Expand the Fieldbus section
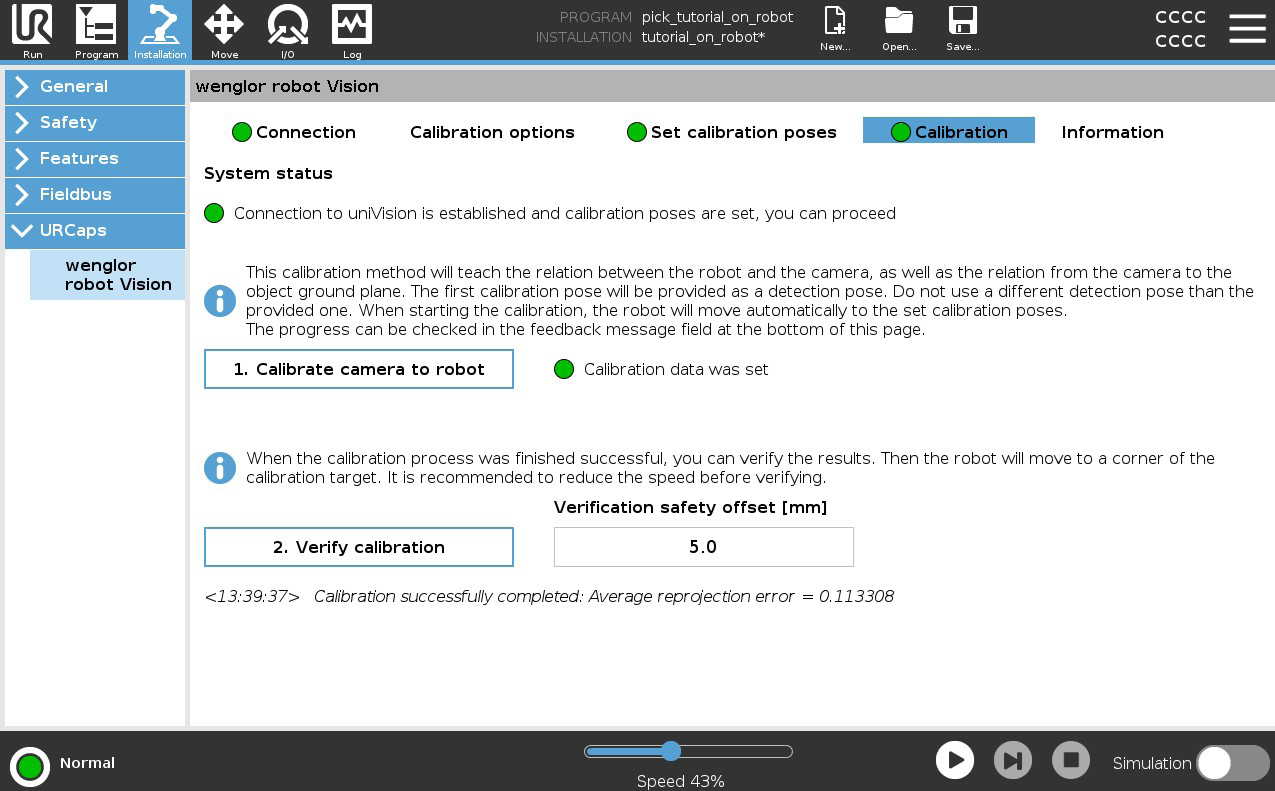The image size is (1275, 791). pos(95,195)
